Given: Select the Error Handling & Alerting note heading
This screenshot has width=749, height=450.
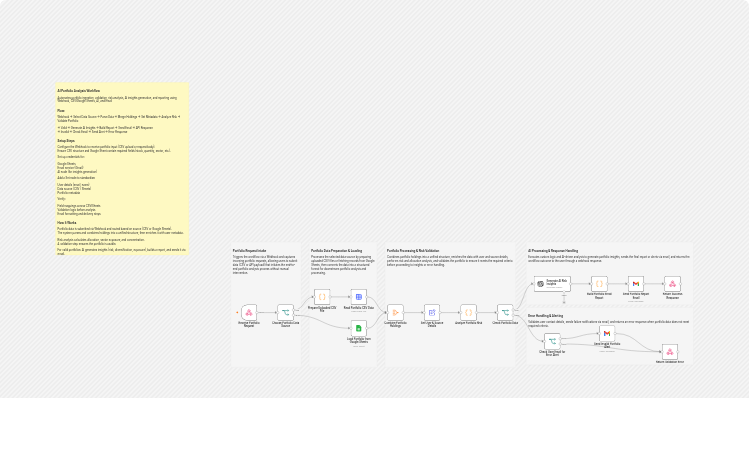Looking at the screenshot, I should tap(545, 316).
